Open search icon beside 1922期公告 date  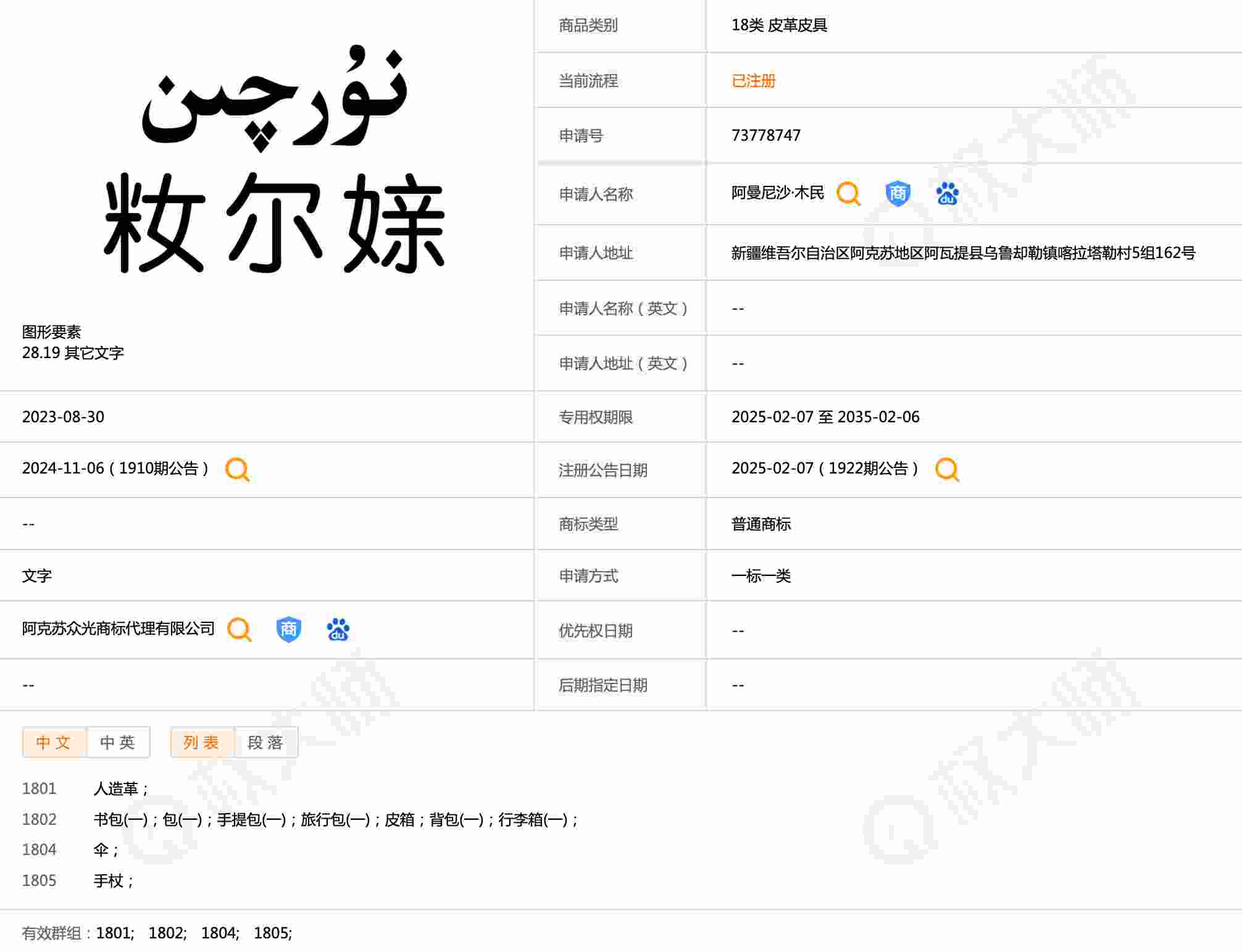(947, 469)
